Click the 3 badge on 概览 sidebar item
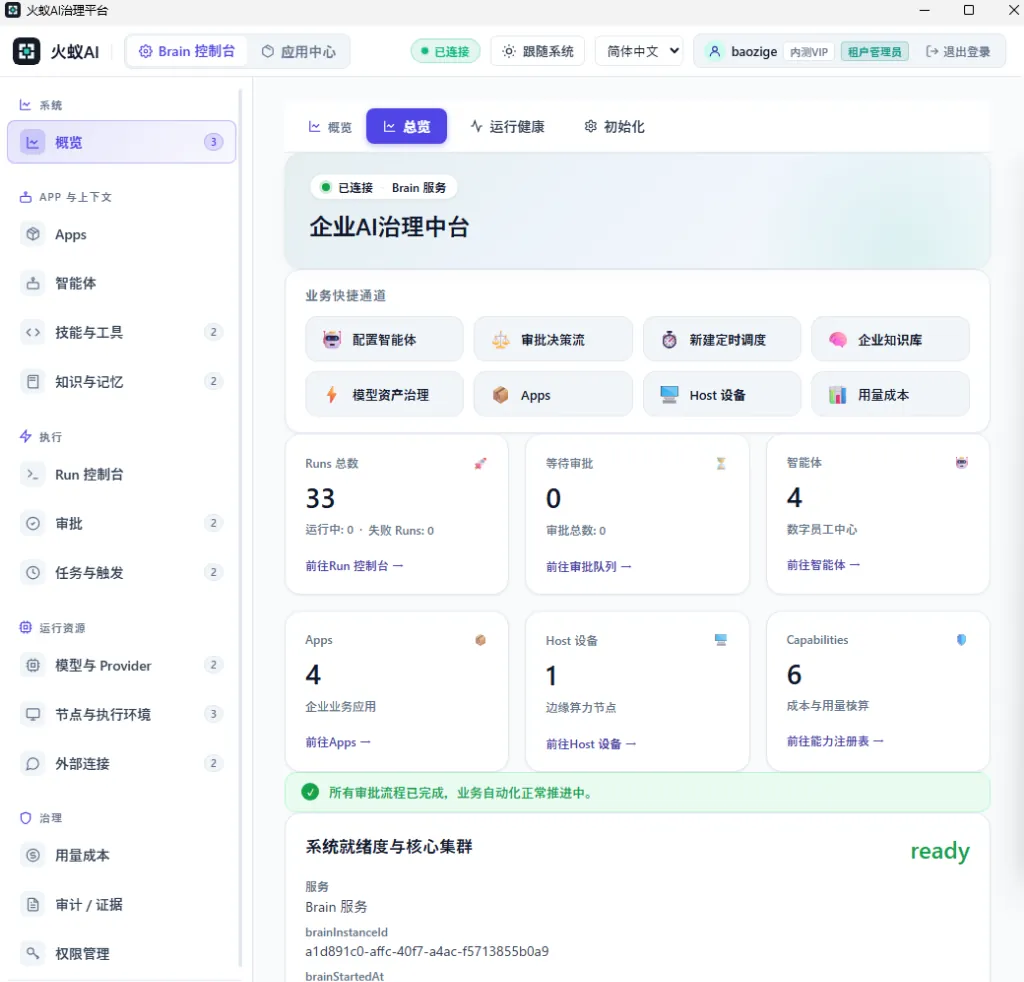This screenshot has height=982, width=1024. tap(213, 142)
